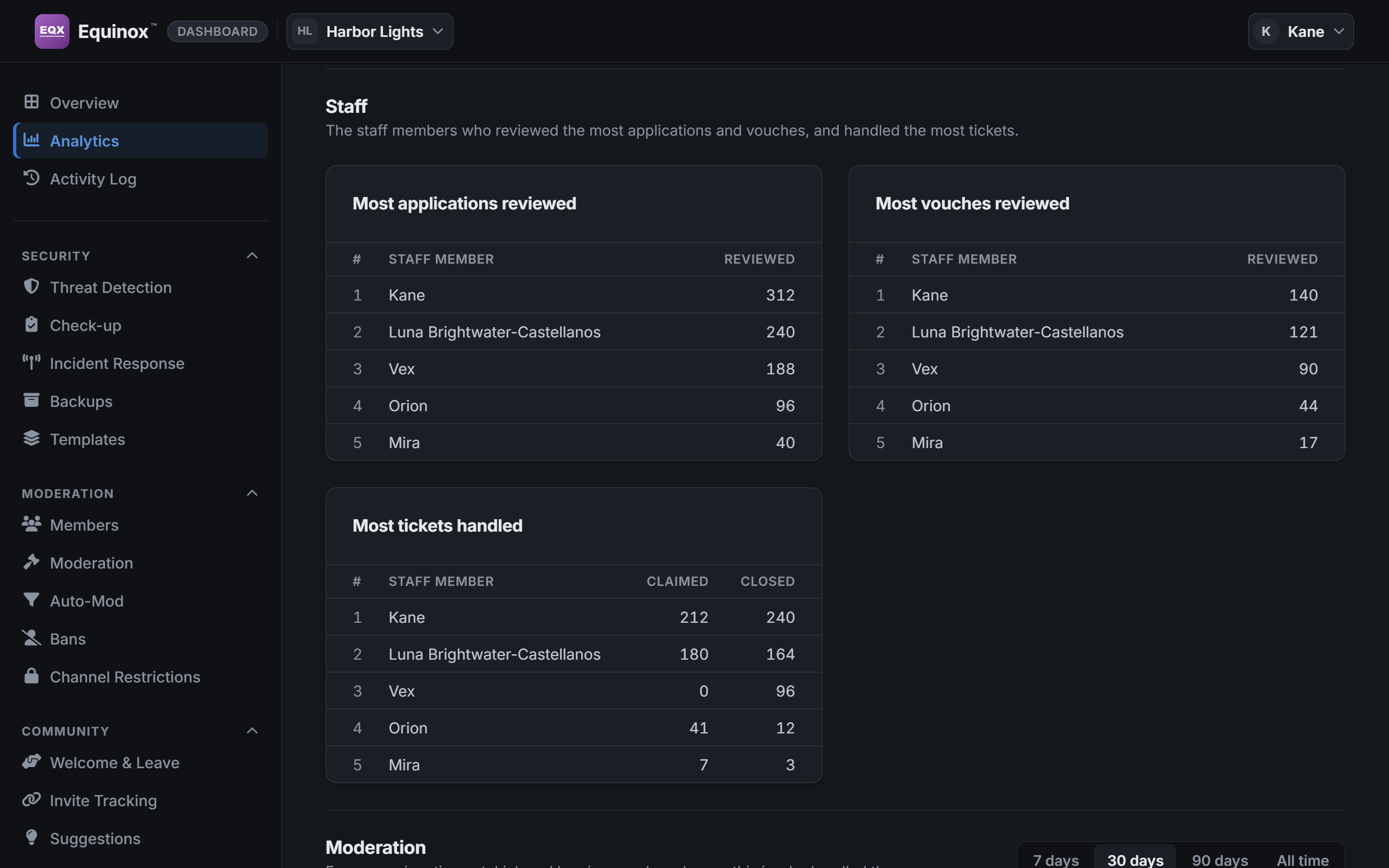
Task: Open the Threat Detection page
Action: 141,287
